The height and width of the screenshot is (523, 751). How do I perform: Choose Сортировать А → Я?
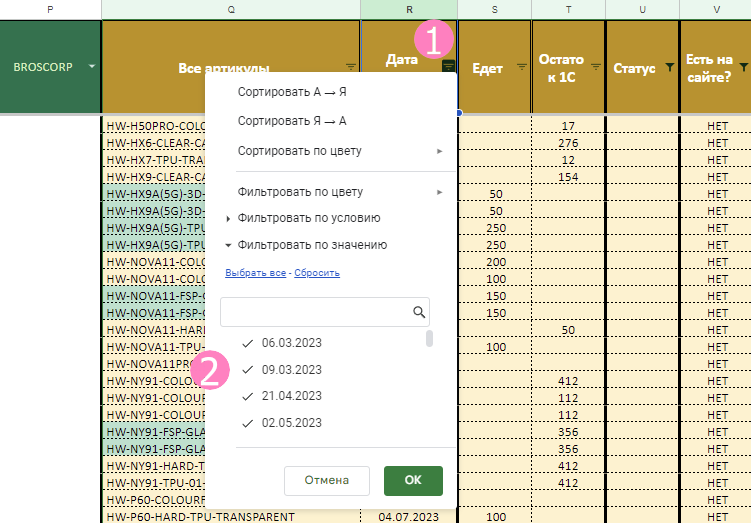[x=292, y=92]
